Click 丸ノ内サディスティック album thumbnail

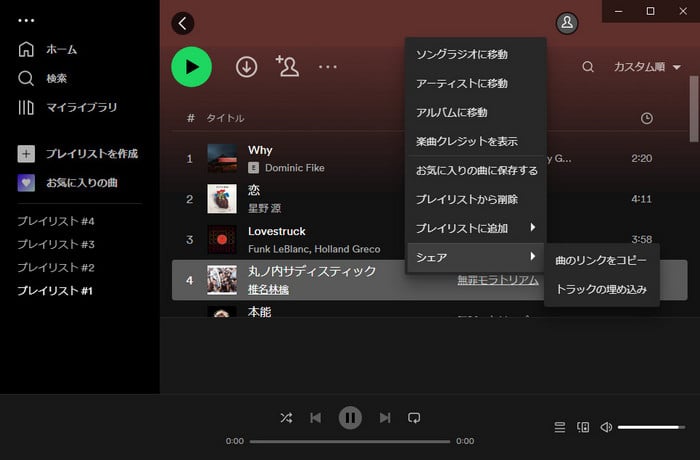[x=222, y=280]
